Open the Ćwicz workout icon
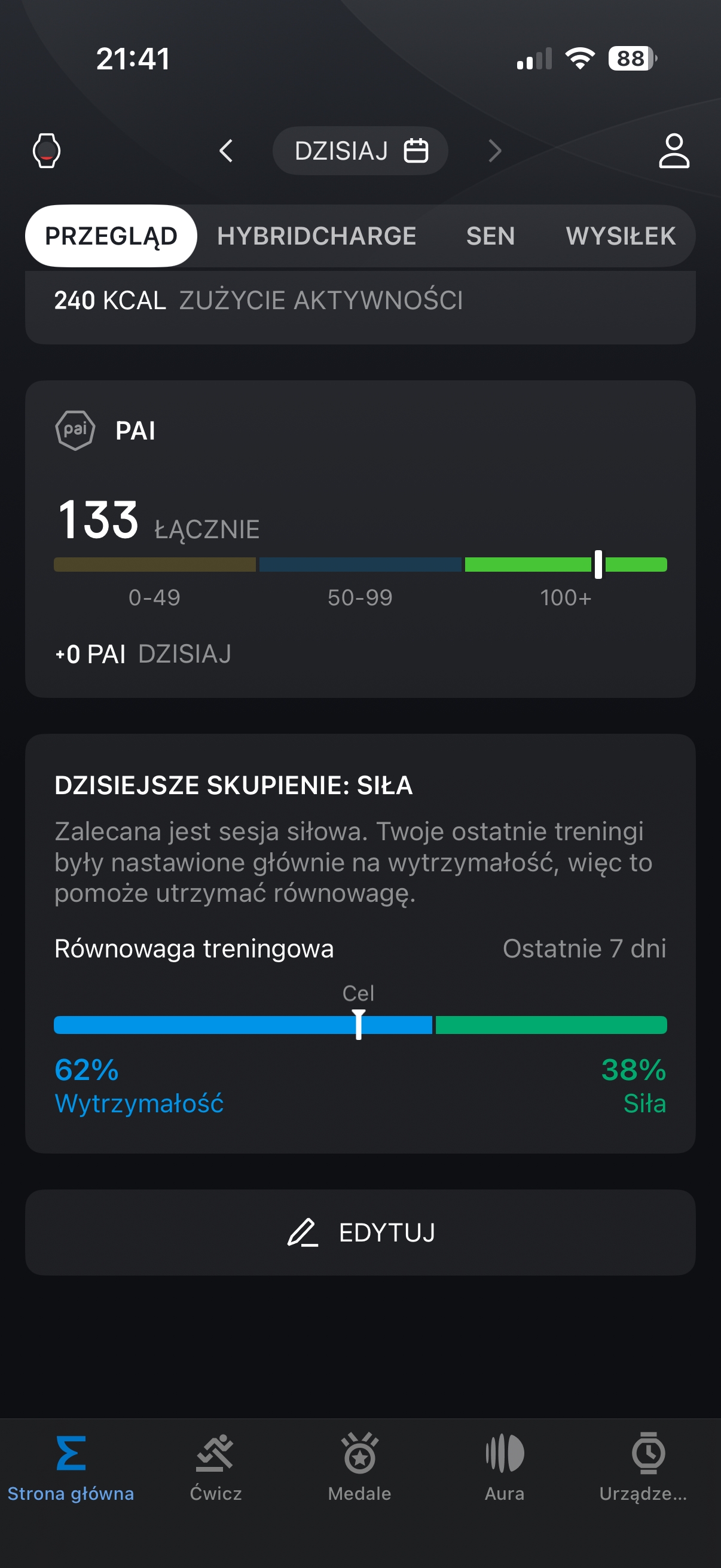 (x=215, y=1454)
